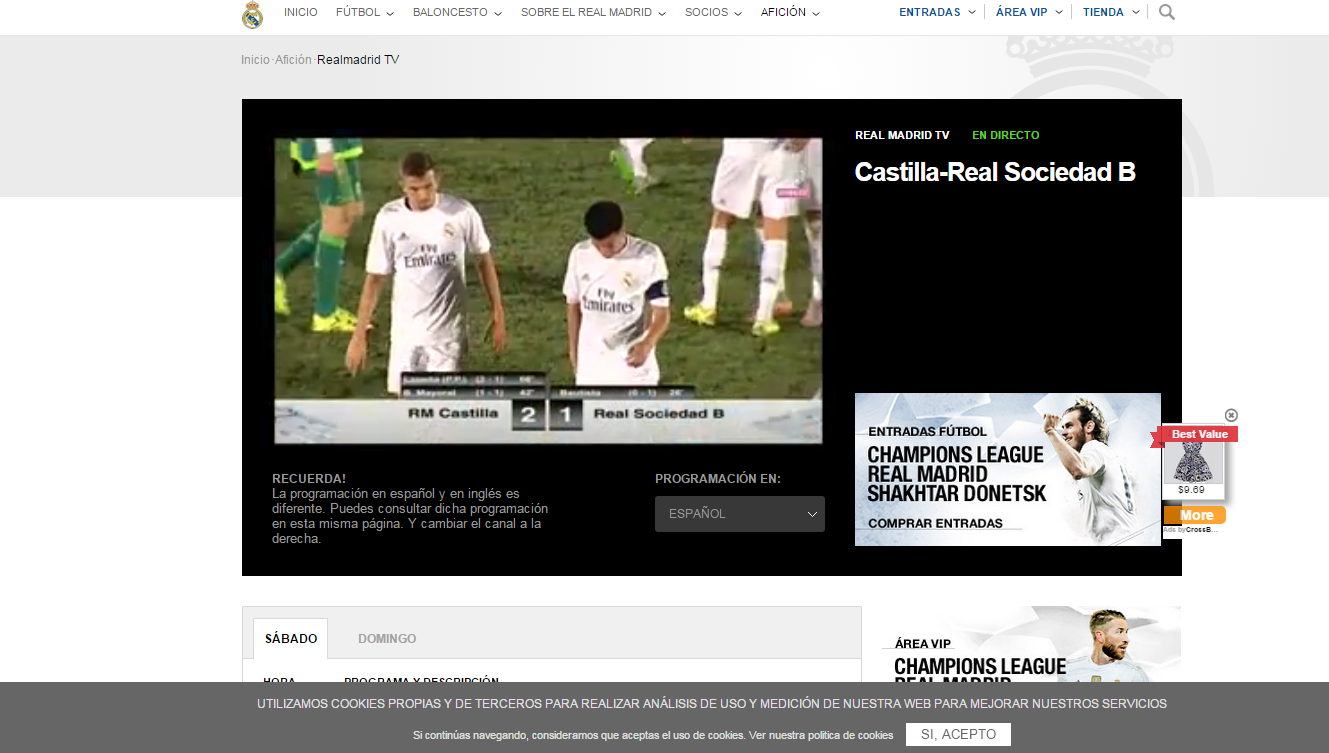Expand the TIENDA menu
Screen dimensions: 1329x753
(x=1111, y=12)
